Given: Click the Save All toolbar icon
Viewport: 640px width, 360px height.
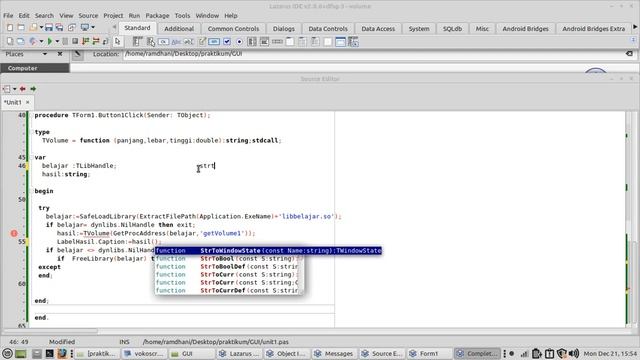Looking at the screenshot, I should point(60,28).
